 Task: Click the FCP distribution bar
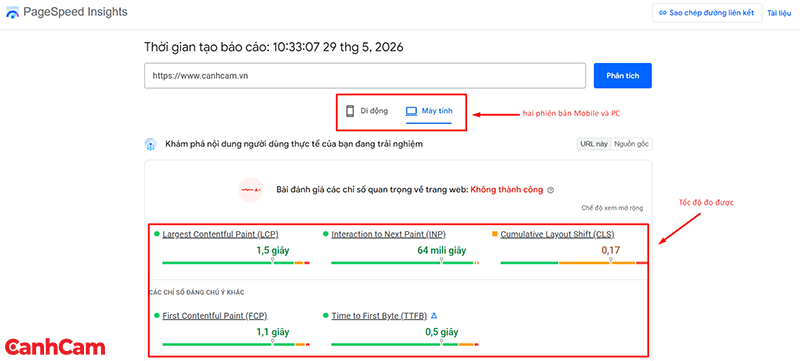click(236, 344)
